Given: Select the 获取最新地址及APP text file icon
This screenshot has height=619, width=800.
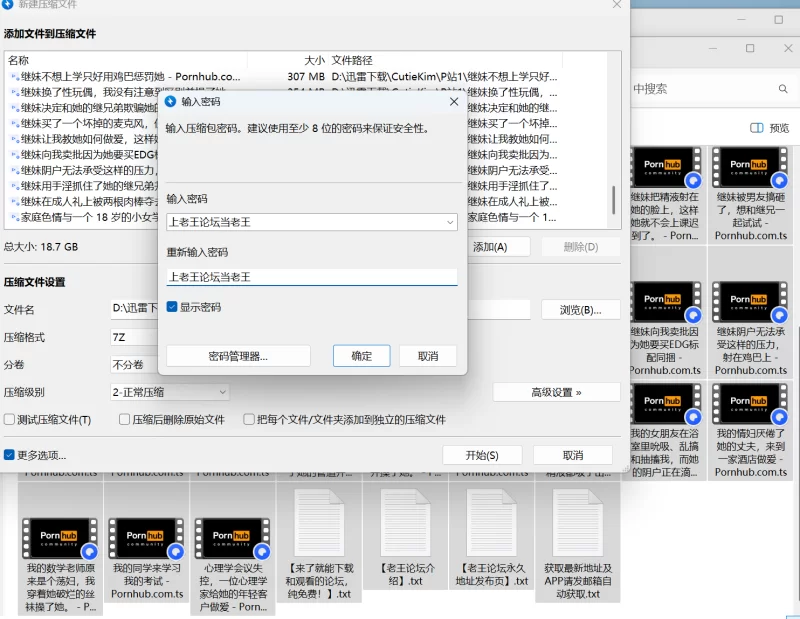Looking at the screenshot, I should (x=574, y=516).
